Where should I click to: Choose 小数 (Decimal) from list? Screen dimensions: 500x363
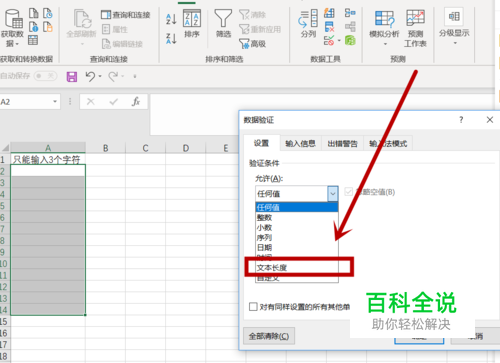tap(297, 227)
